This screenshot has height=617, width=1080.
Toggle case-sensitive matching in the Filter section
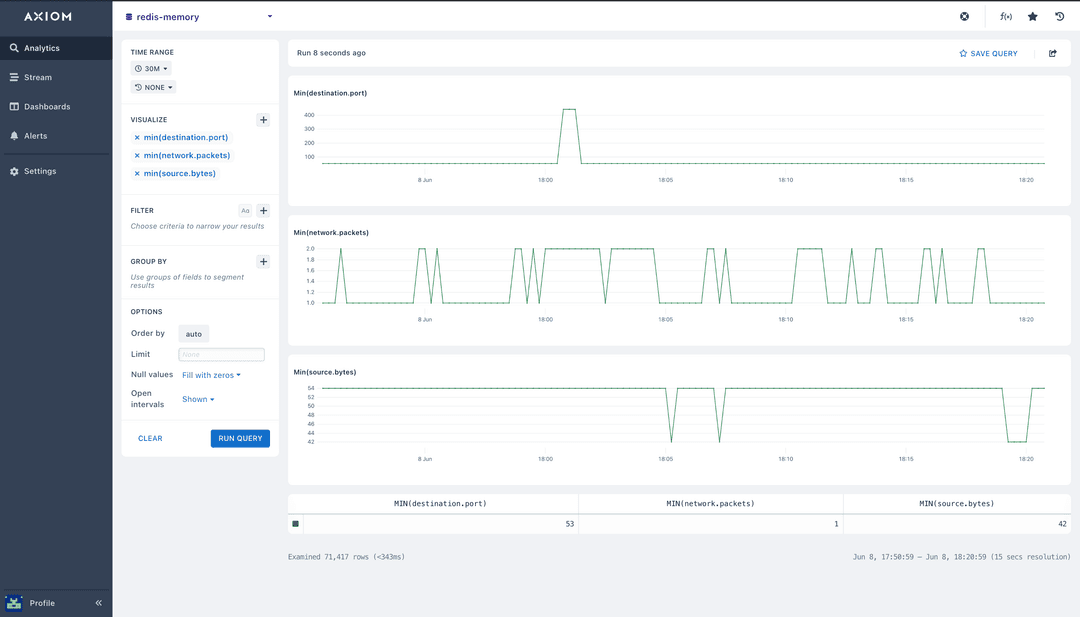245,210
